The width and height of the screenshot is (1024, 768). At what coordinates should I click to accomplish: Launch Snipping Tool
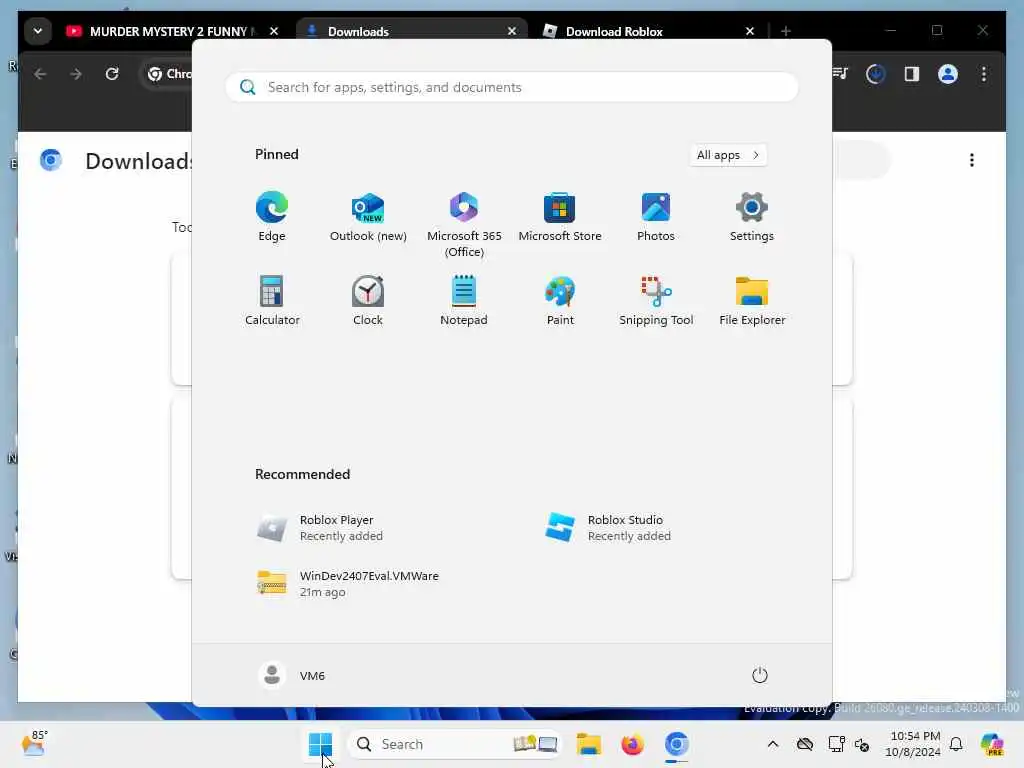click(656, 300)
